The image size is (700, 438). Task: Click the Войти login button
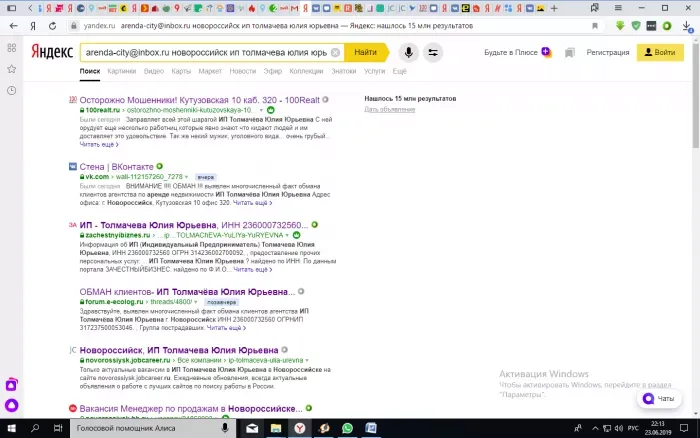tap(660, 52)
